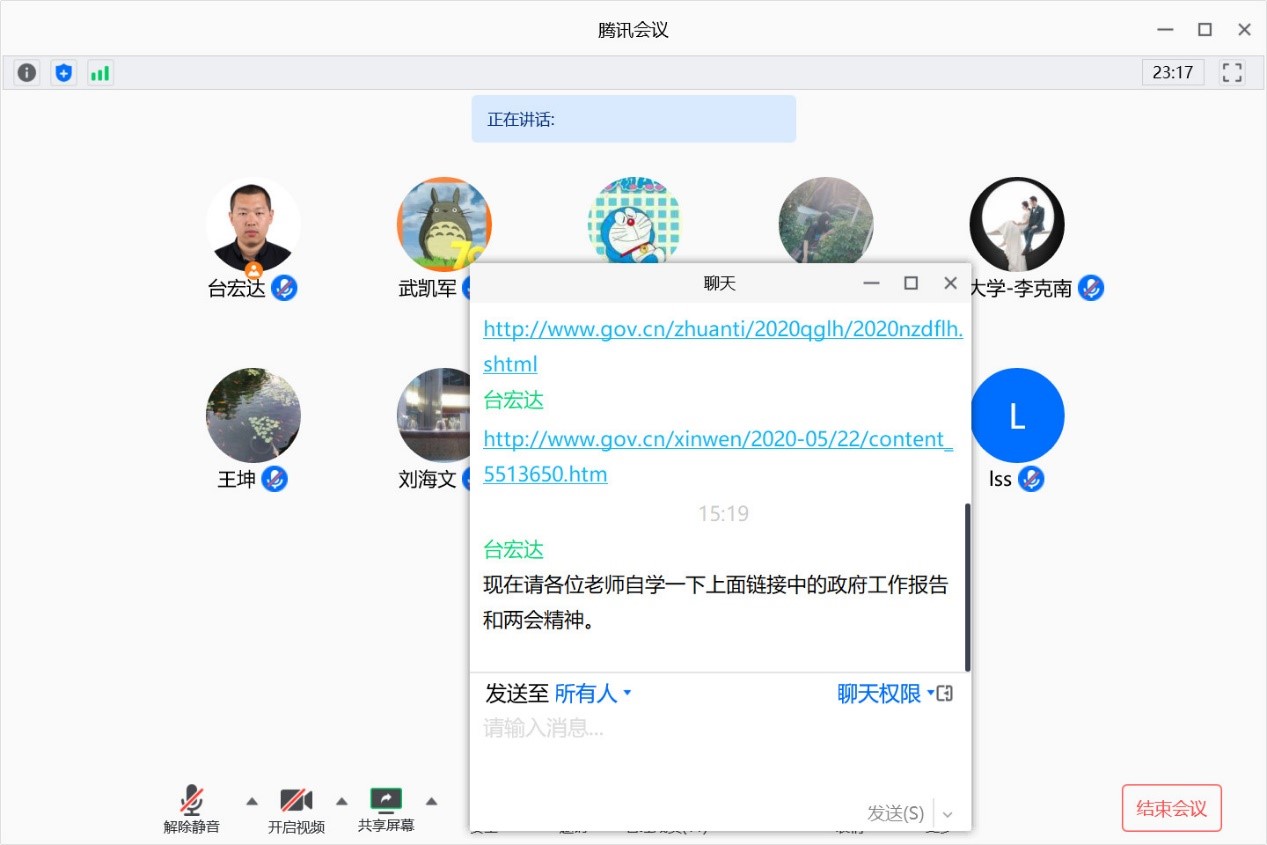1267x845 pixels.
Task: Open meeting info icon in top bar
Action: point(27,72)
